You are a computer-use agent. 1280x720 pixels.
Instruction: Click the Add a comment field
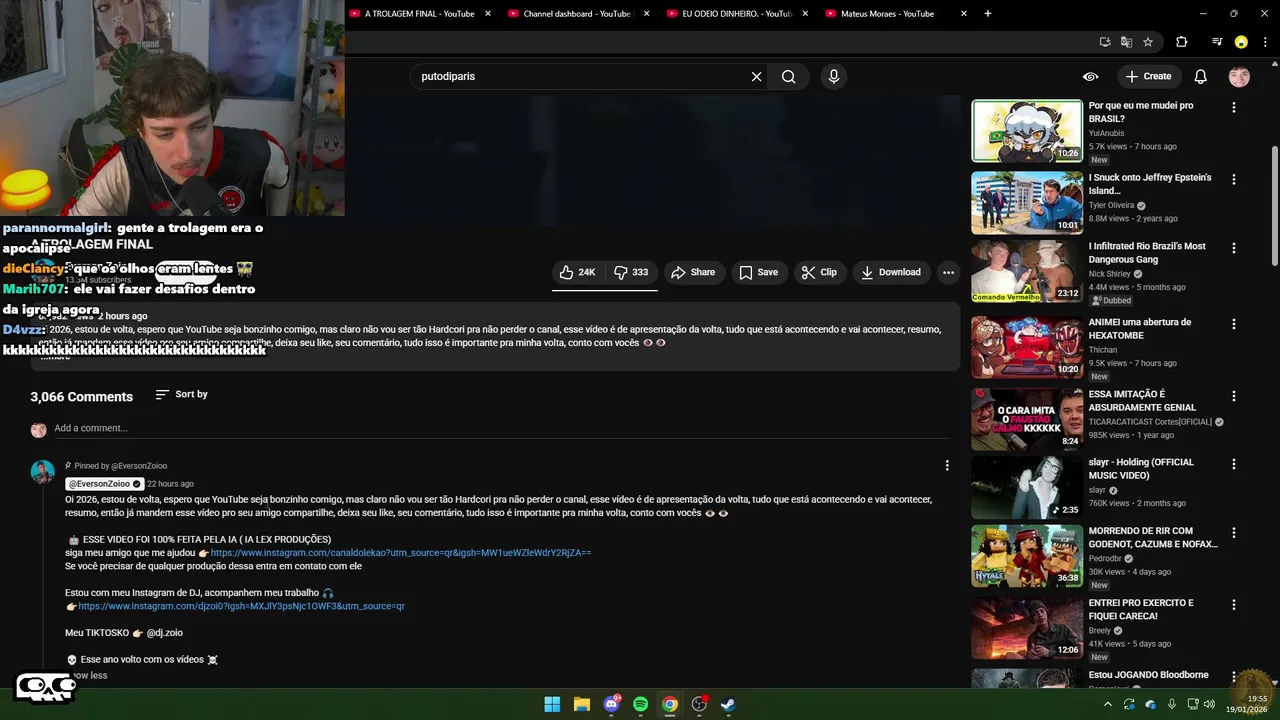click(x=500, y=428)
